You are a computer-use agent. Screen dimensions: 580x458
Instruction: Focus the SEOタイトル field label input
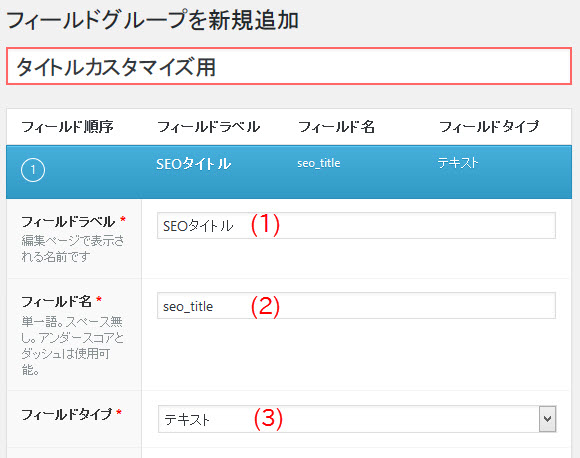[x=356, y=225]
